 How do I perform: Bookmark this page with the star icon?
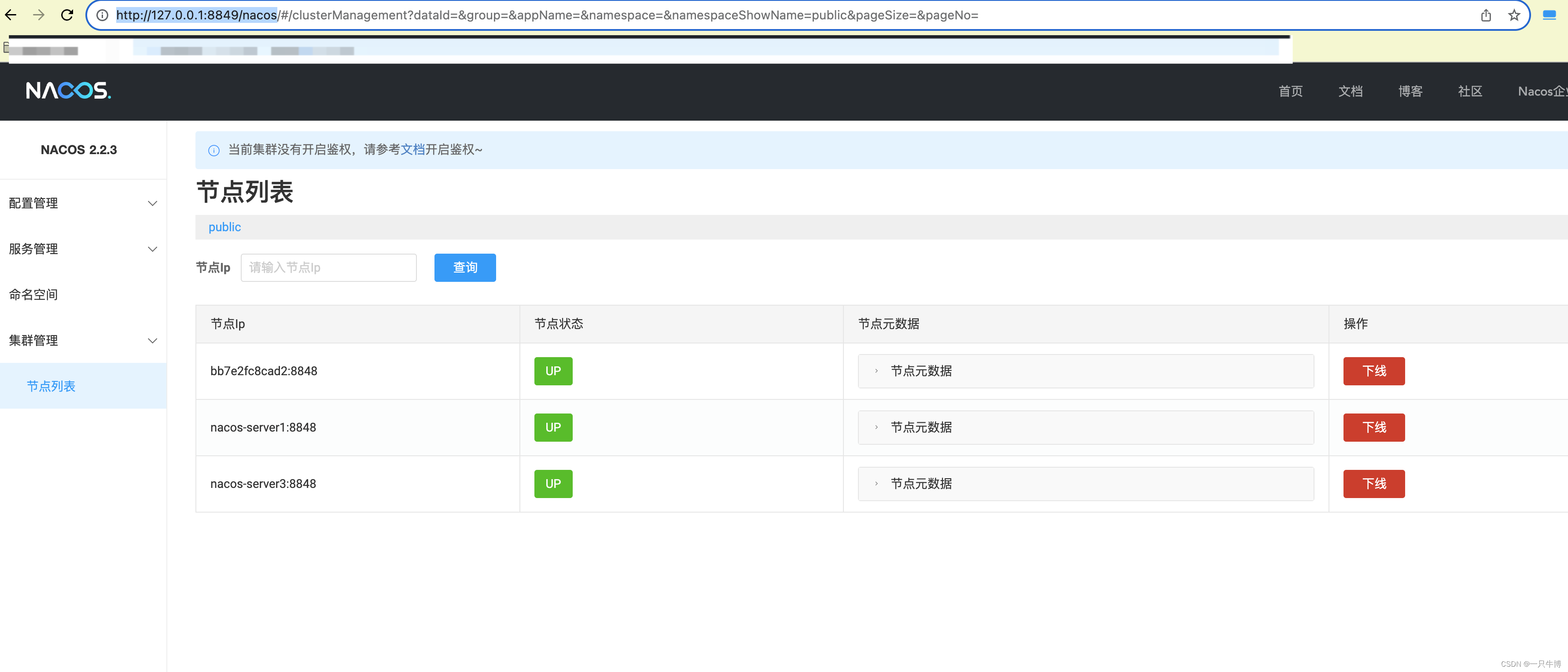[x=1514, y=15]
